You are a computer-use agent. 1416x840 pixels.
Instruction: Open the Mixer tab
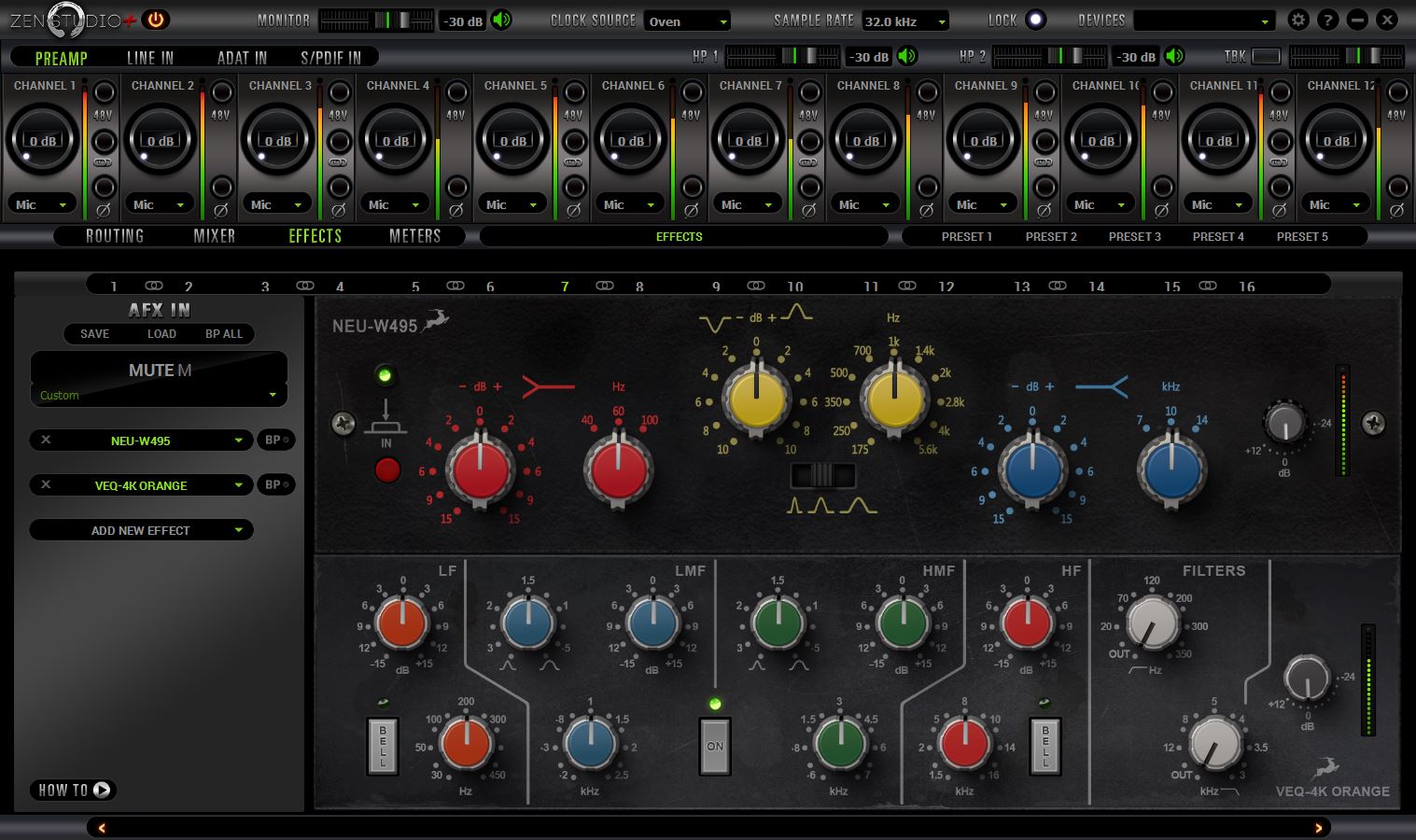tap(215, 236)
